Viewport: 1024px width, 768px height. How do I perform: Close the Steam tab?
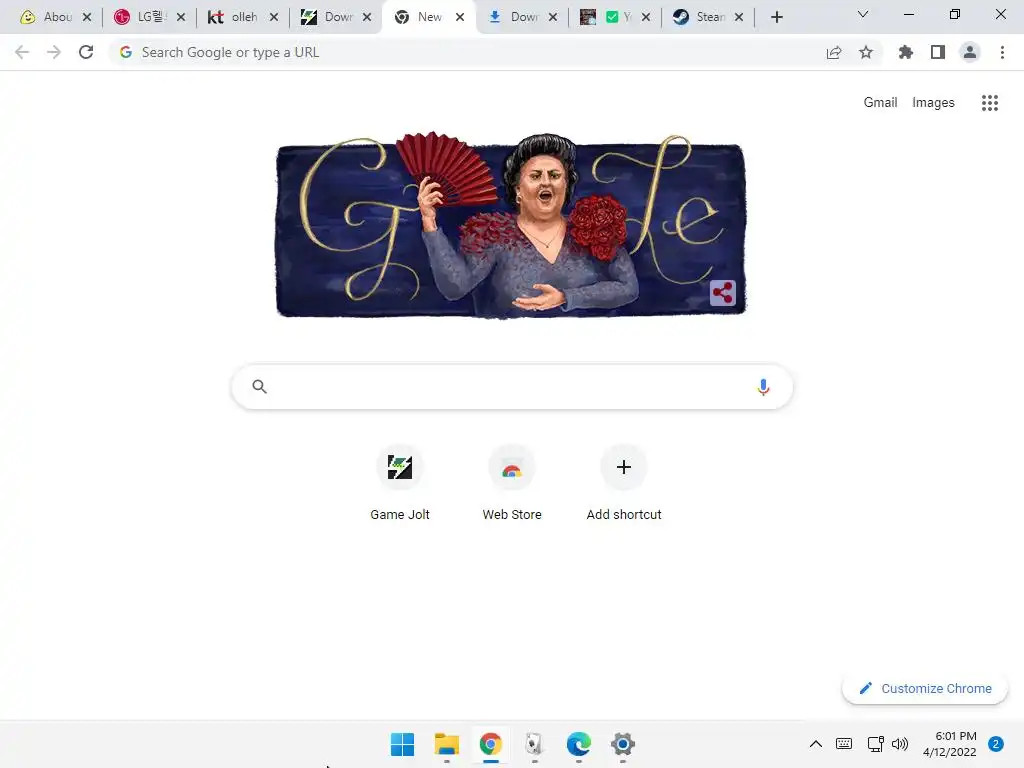[x=739, y=17]
